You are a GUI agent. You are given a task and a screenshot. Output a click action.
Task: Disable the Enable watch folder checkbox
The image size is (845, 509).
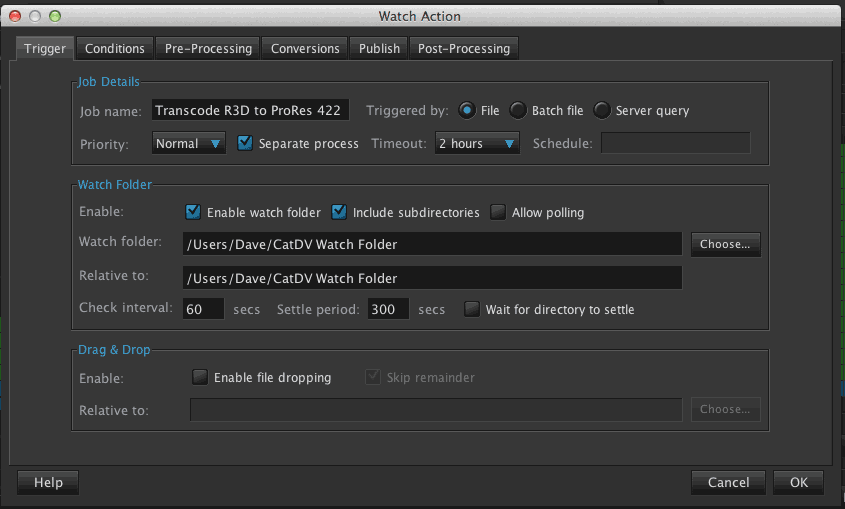pyautogui.click(x=194, y=212)
